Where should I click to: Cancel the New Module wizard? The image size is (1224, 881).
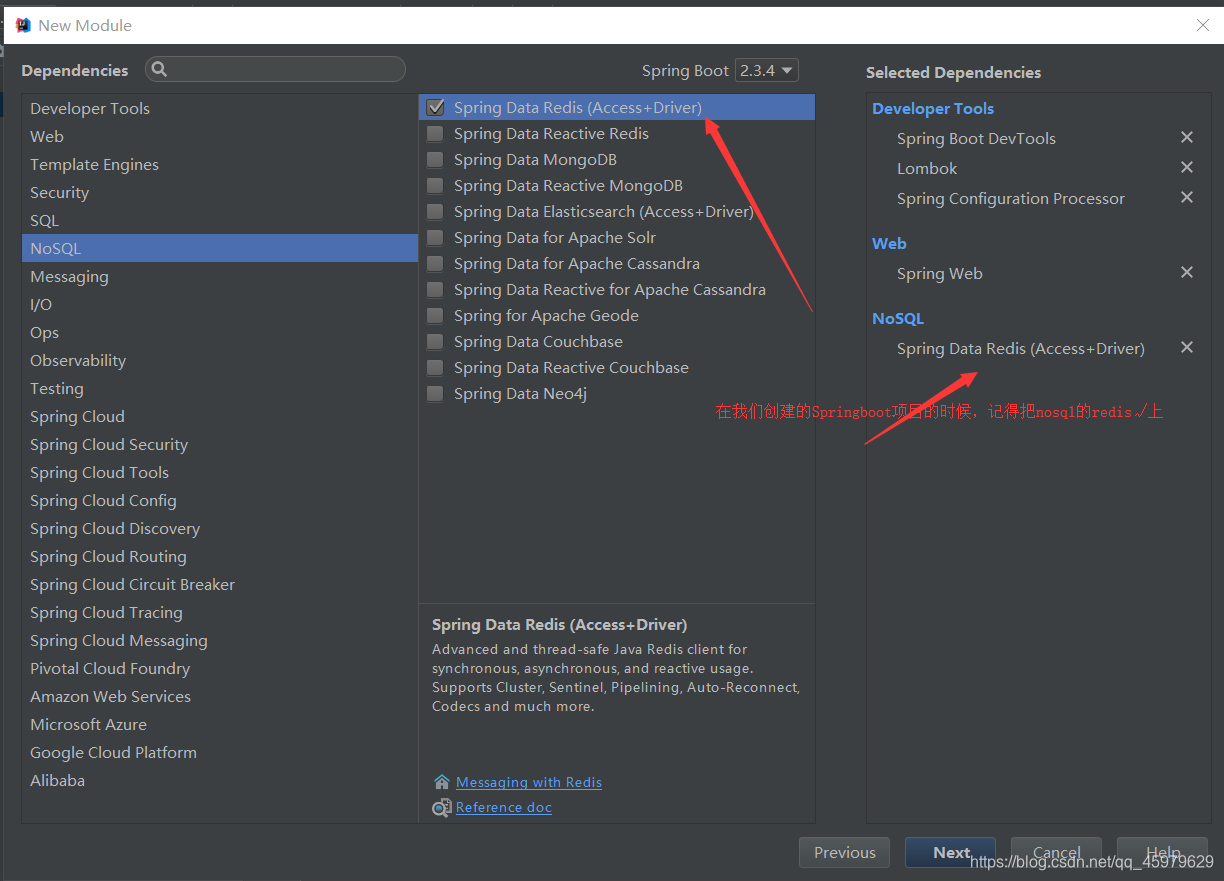(x=1056, y=852)
